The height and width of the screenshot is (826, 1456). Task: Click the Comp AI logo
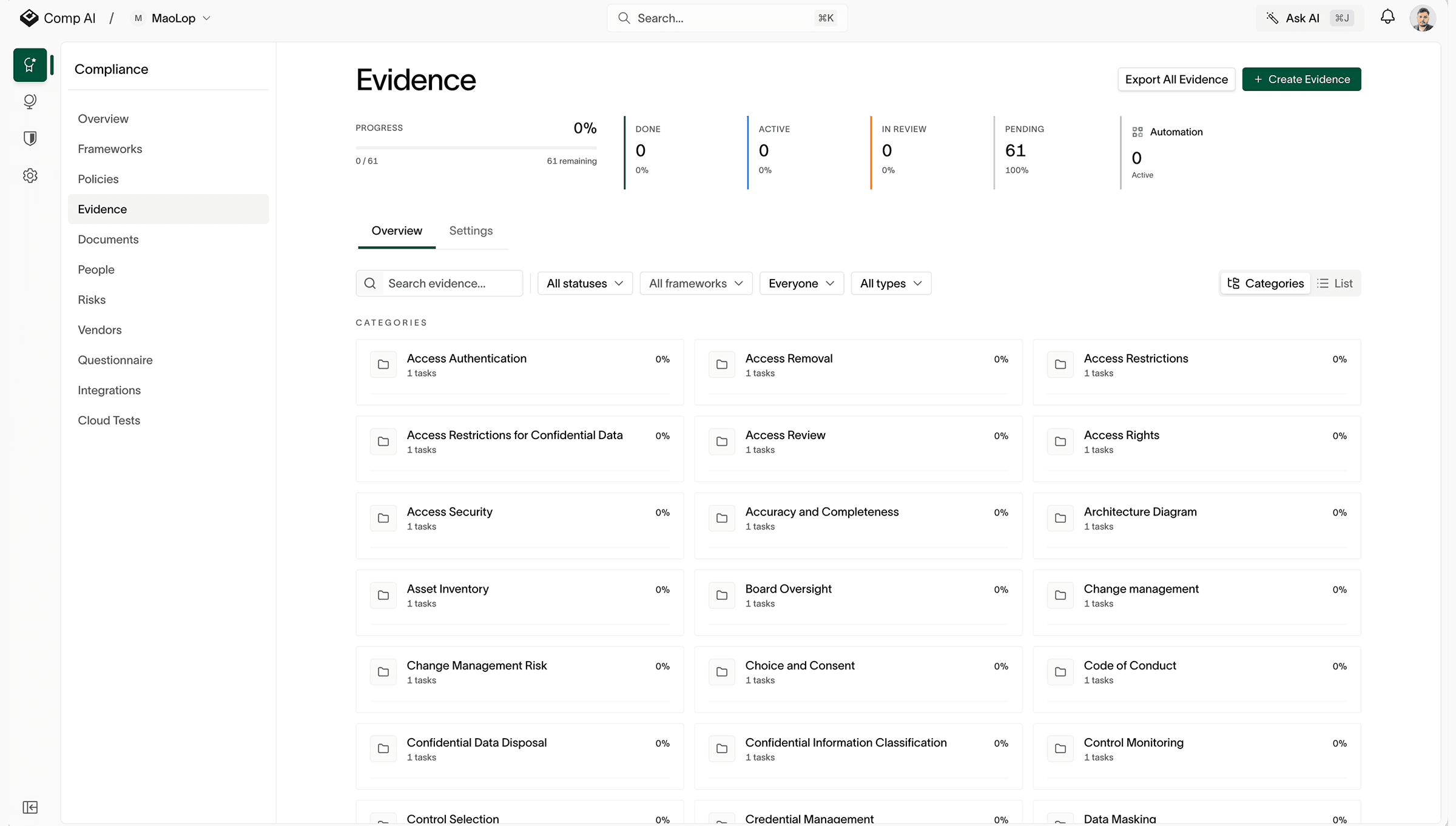pyautogui.click(x=29, y=18)
